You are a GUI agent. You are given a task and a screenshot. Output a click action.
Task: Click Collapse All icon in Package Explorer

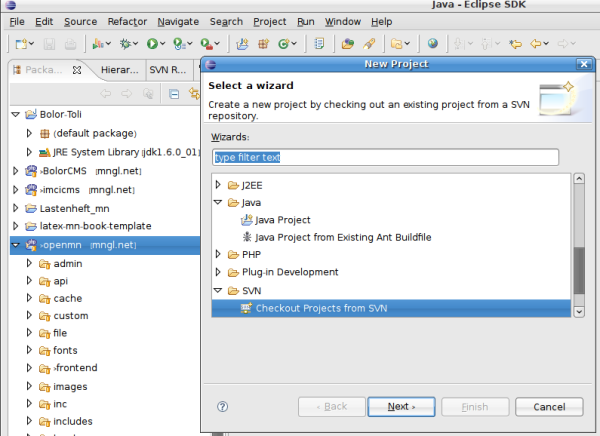coord(174,94)
